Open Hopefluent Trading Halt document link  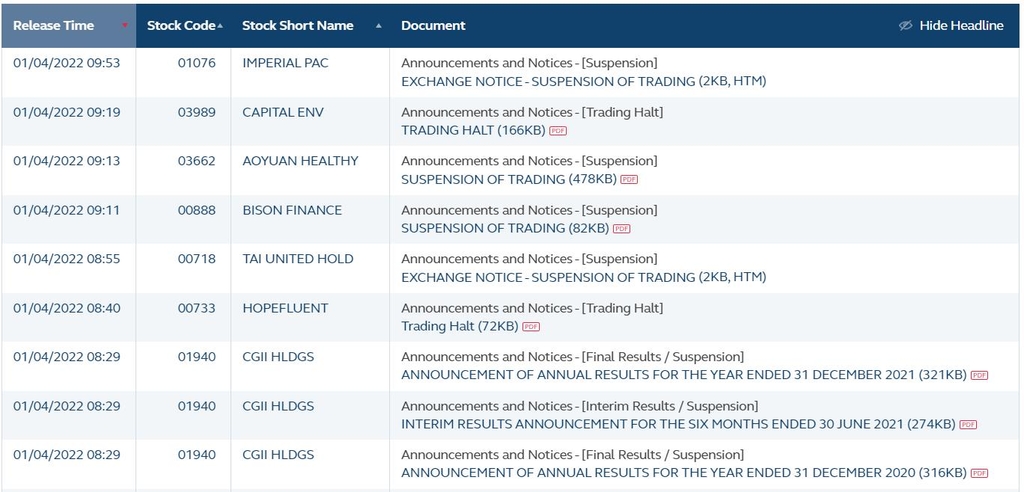pos(459,326)
